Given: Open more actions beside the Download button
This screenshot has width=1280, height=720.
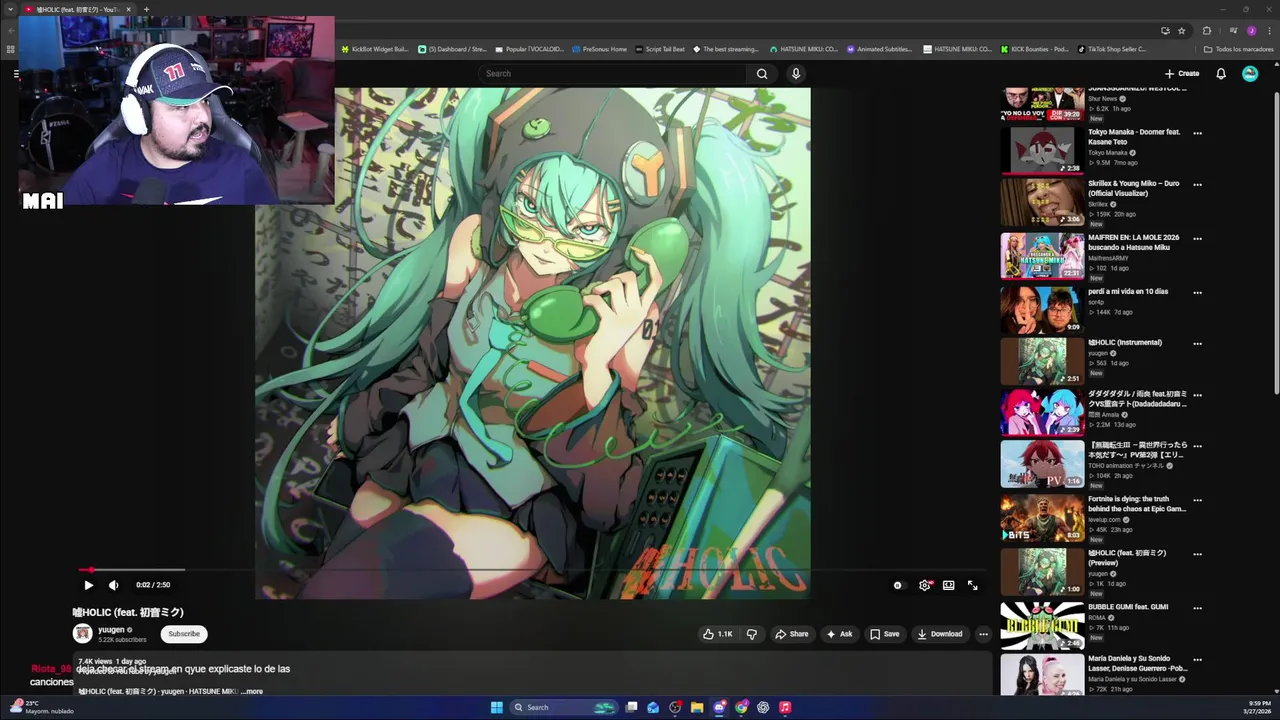Looking at the screenshot, I should pyautogui.click(x=983, y=634).
